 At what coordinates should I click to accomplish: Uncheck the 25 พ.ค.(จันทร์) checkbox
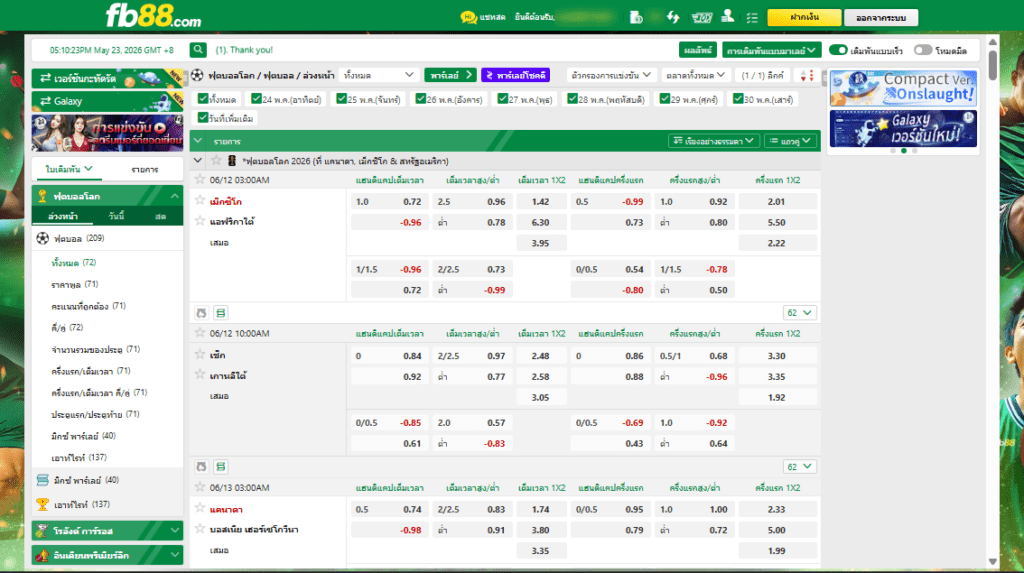click(341, 99)
